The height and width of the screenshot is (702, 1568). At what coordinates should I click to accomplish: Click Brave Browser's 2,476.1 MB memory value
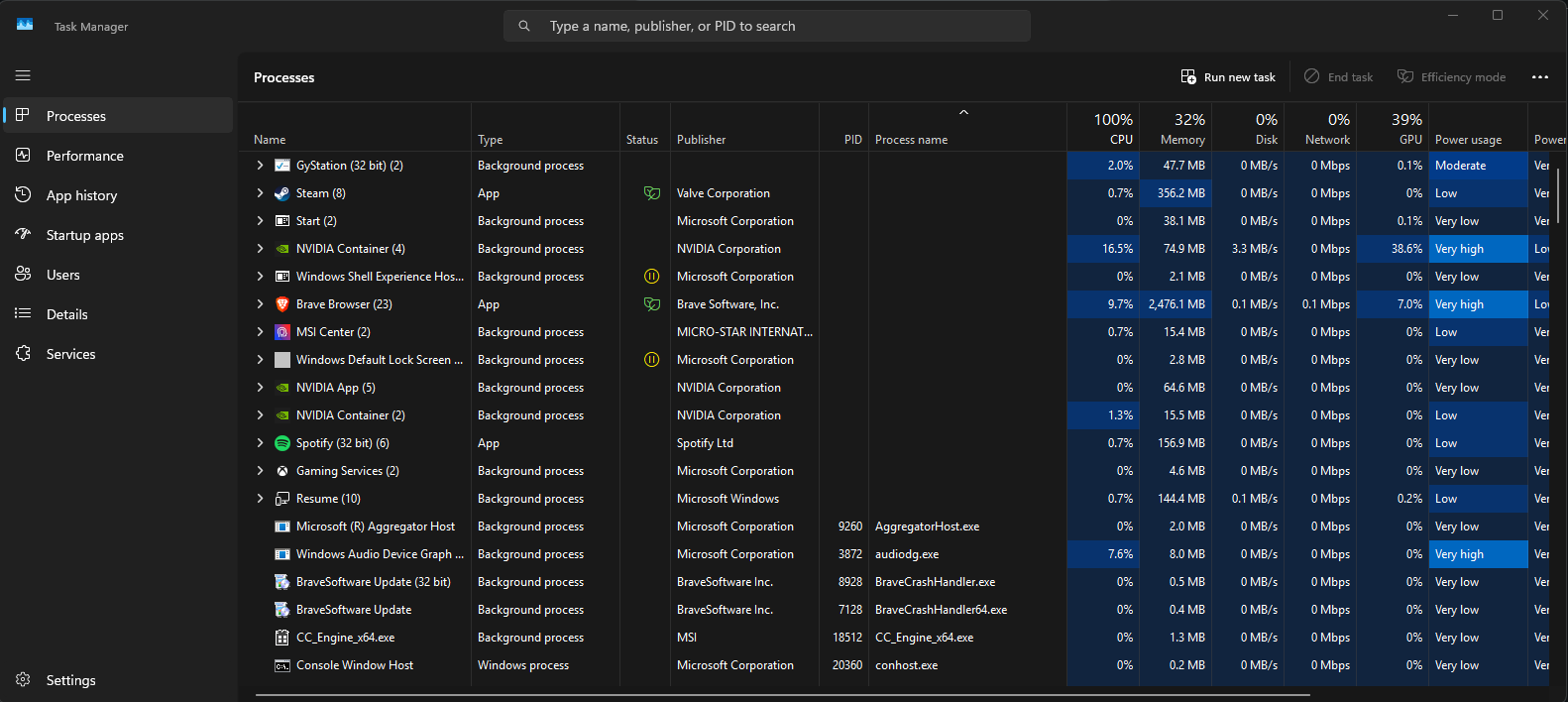tap(1176, 304)
